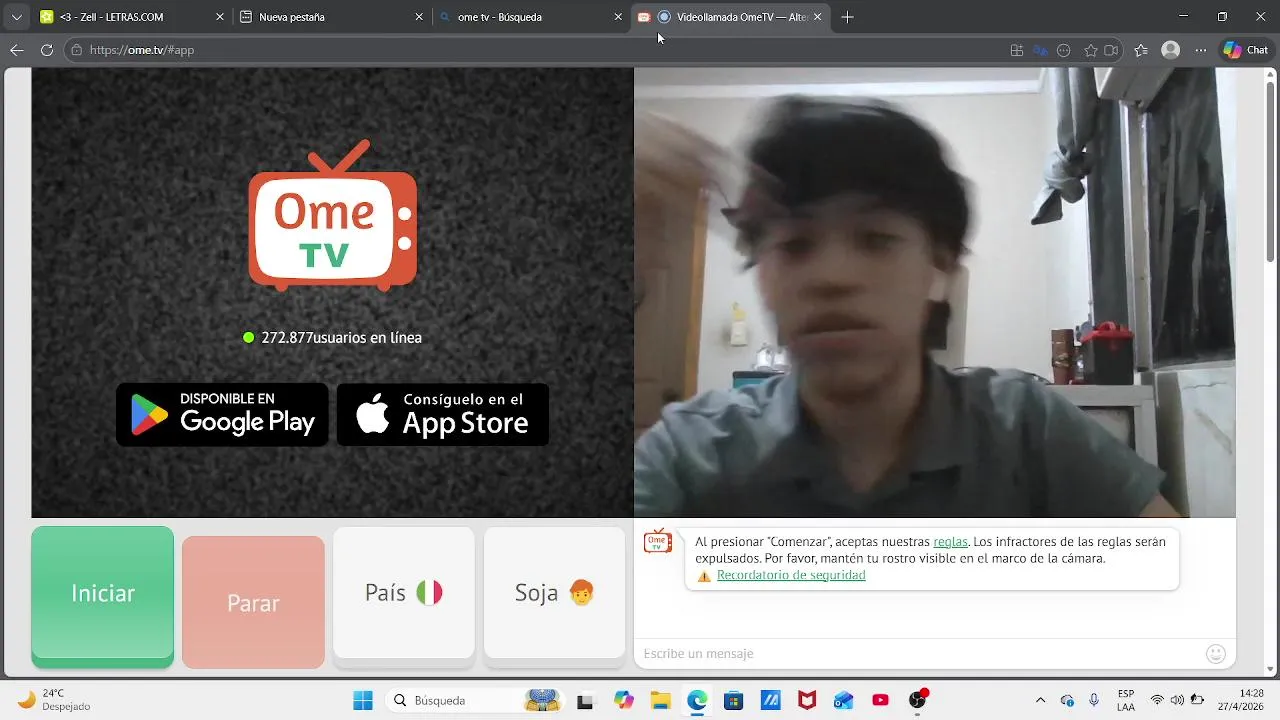Image resolution: width=1280 pixels, height=720 pixels.
Task: Click the 272.877 usuarios en línea text
Action: pos(341,338)
